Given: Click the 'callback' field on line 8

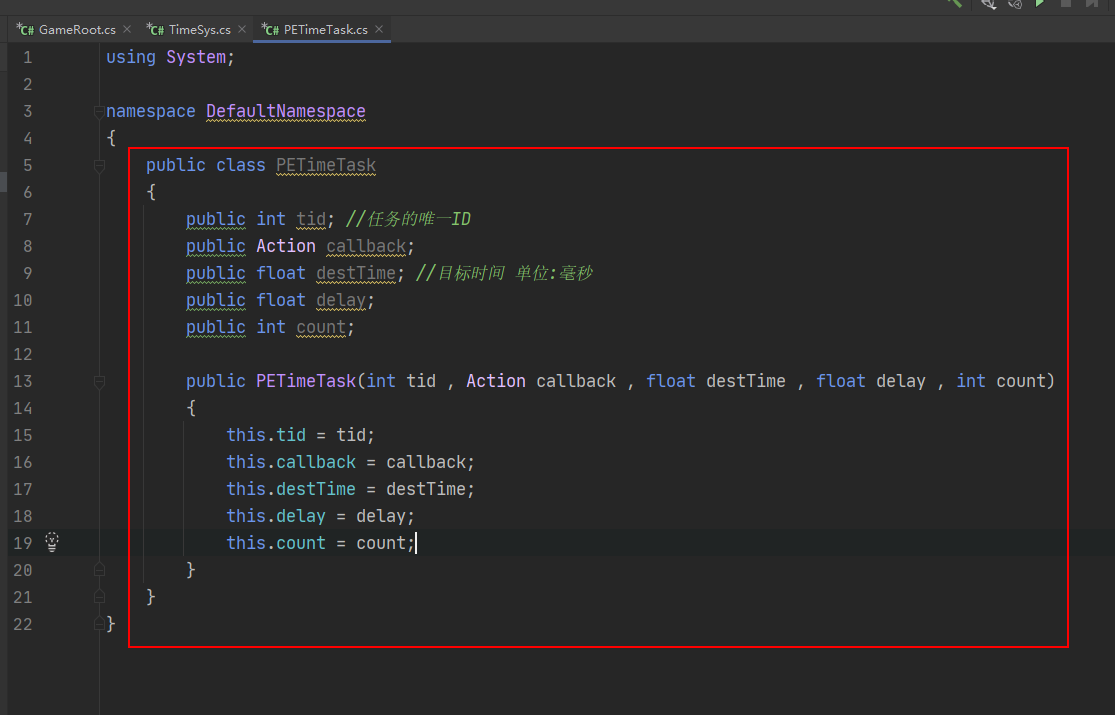Looking at the screenshot, I should pos(366,246).
